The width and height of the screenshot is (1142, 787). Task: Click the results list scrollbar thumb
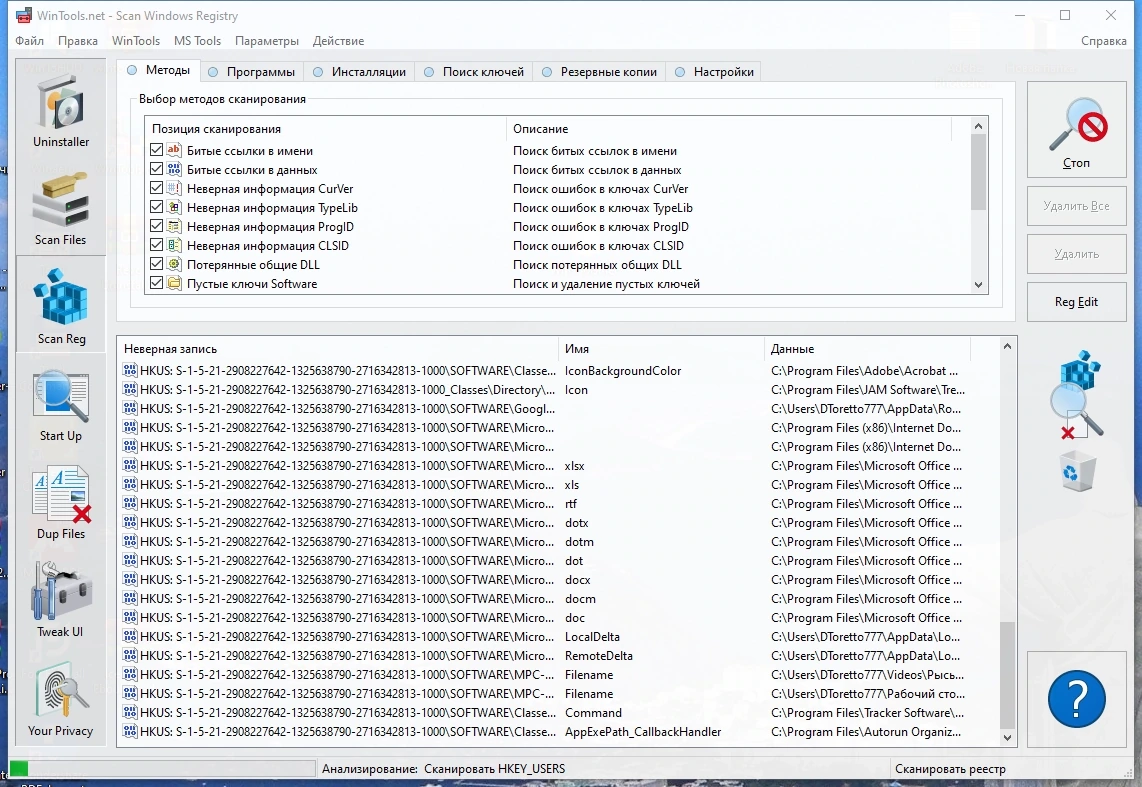1007,675
